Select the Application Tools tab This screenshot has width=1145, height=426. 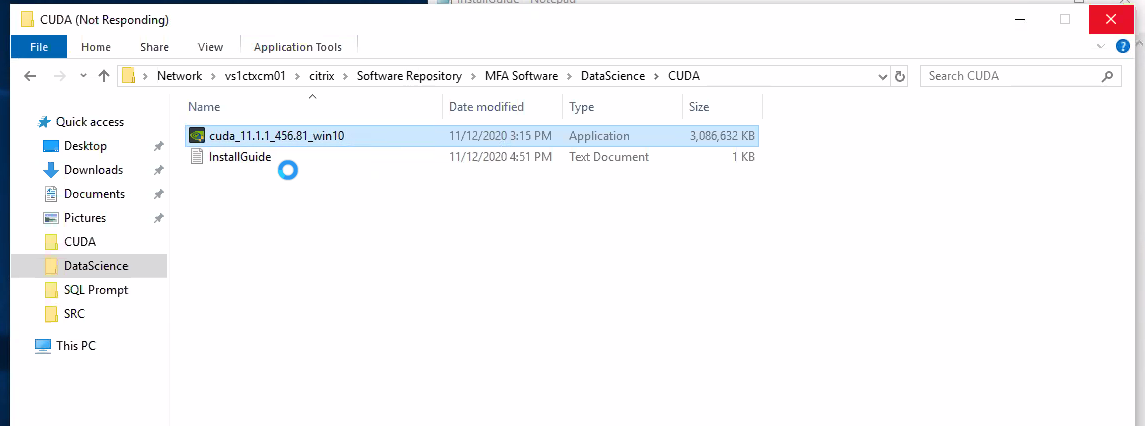(x=297, y=47)
